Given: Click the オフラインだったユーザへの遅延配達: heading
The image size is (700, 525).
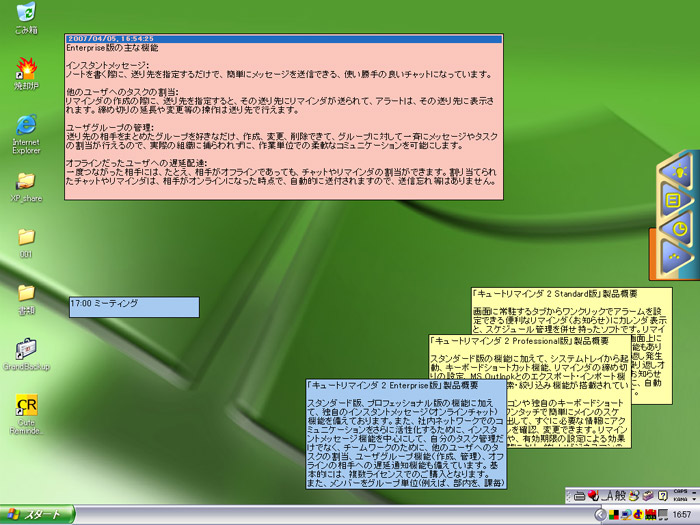Looking at the screenshot, I should click(136, 163).
